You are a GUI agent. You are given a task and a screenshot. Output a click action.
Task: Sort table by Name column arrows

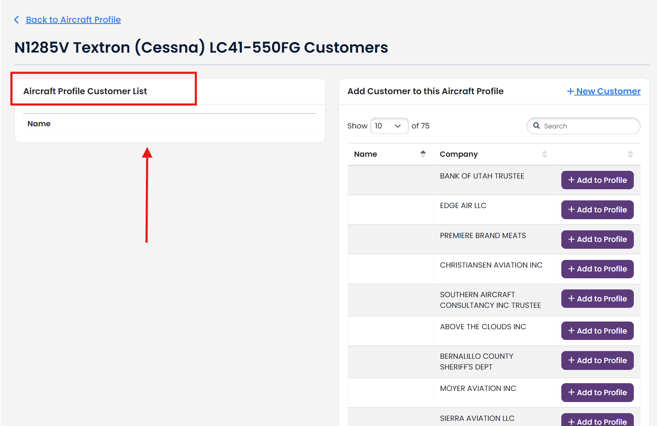[x=423, y=154]
